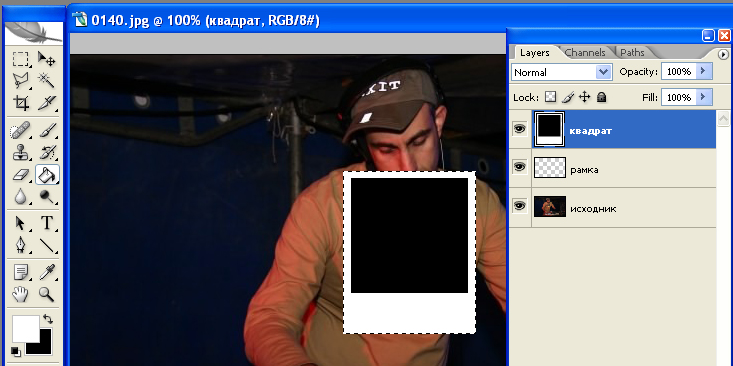The height and width of the screenshot is (366, 733).
Task: Click the white foreground color swatch
Action: [26, 329]
